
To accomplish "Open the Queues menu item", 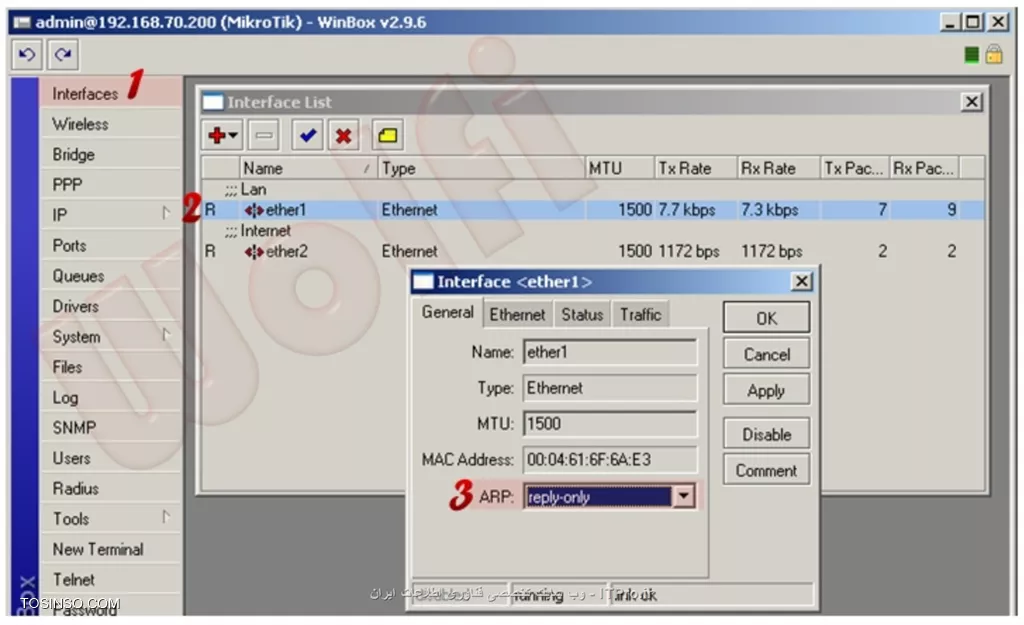I will point(111,276).
